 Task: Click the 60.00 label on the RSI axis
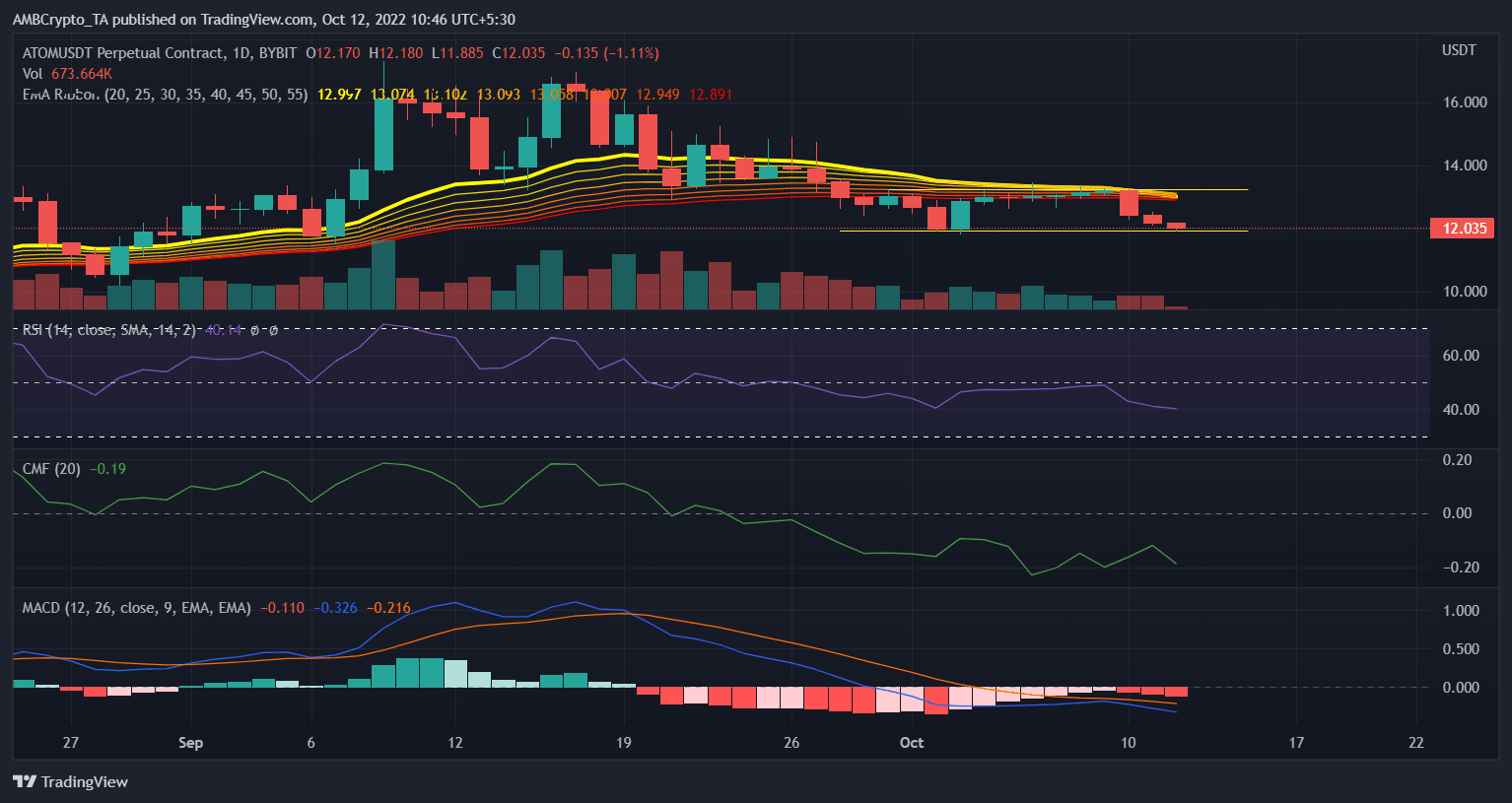[1461, 356]
